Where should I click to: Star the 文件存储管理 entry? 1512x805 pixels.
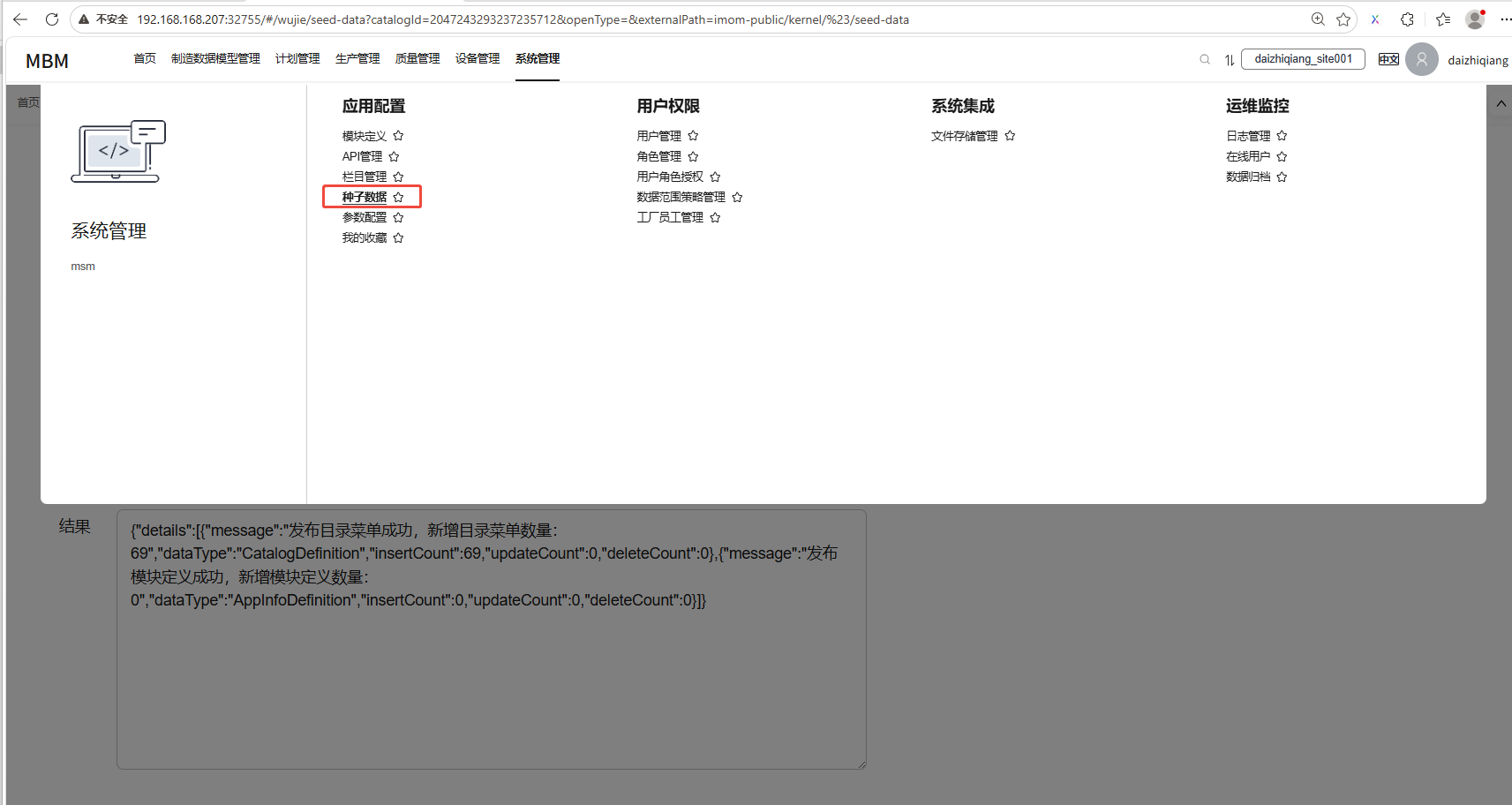click(1010, 136)
